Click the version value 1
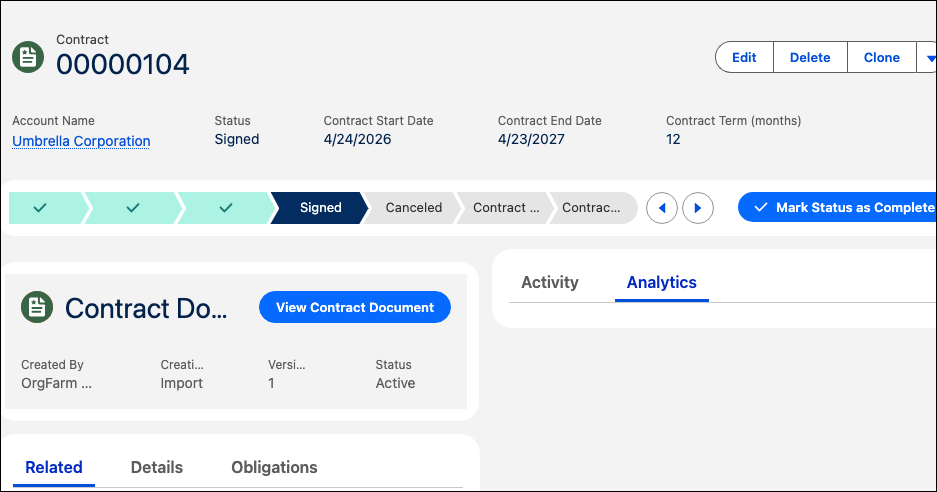The image size is (937, 492). click(x=271, y=383)
